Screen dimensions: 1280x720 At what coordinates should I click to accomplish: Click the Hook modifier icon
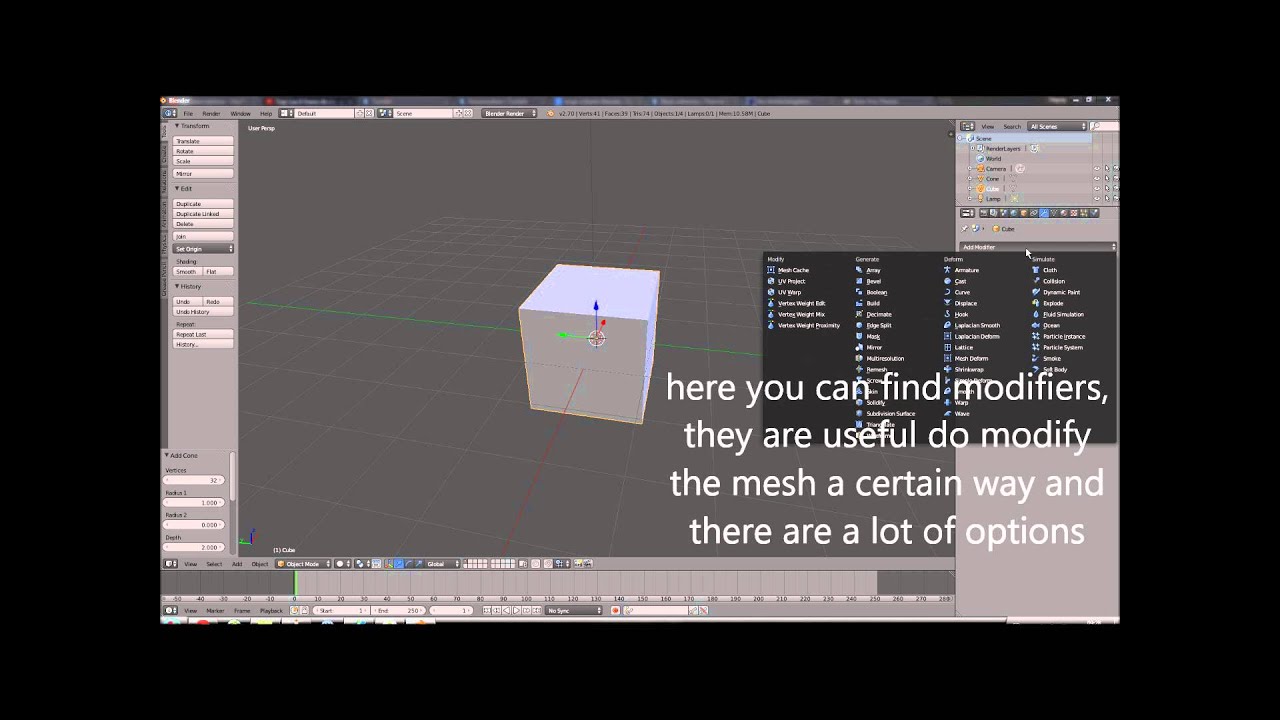[948, 314]
